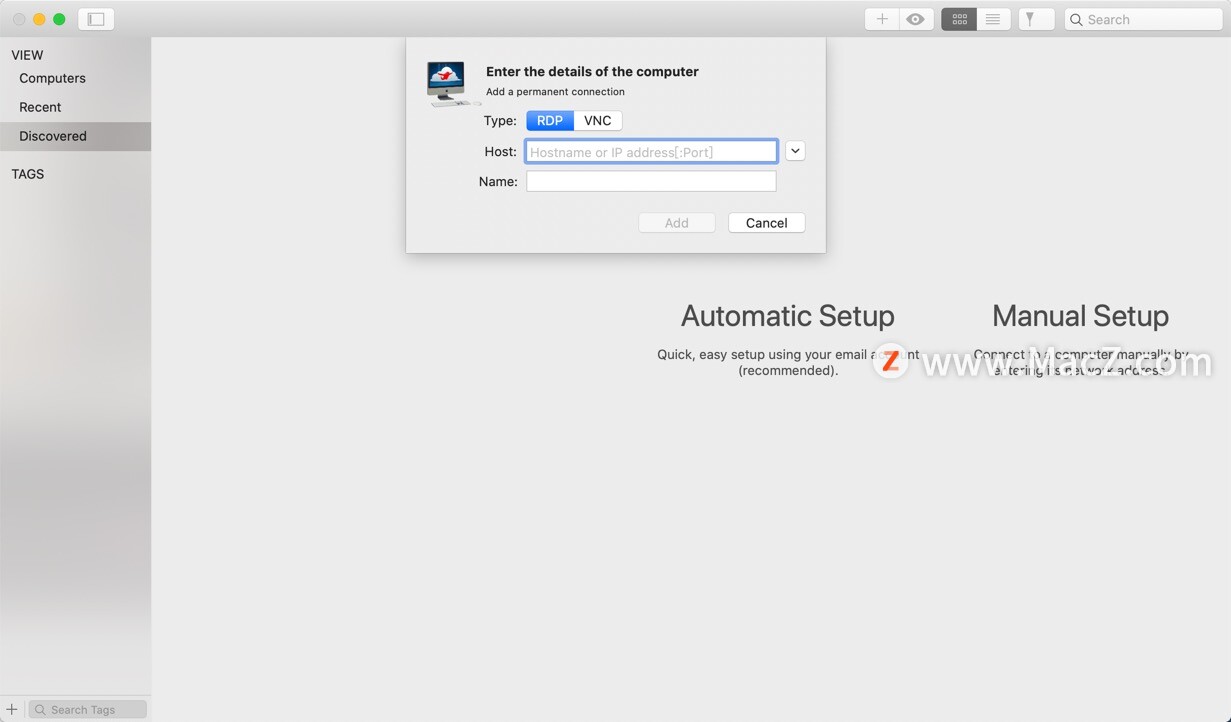Viewport: 1231px width, 722px height.
Task: Select Computers in the sidebar
Action: pos(51,78)
